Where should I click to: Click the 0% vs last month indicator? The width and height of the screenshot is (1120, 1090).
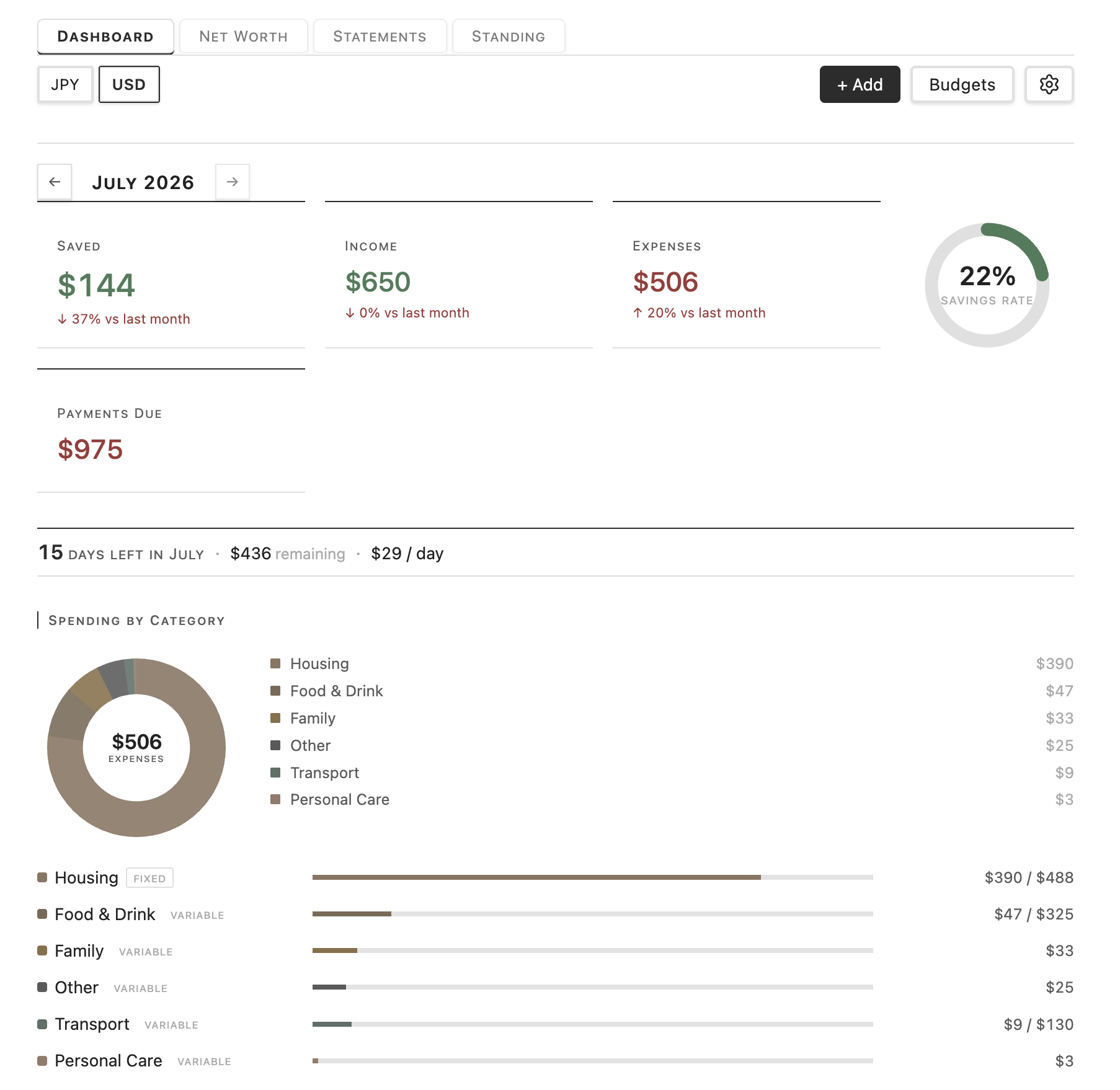tap(407, 312)
